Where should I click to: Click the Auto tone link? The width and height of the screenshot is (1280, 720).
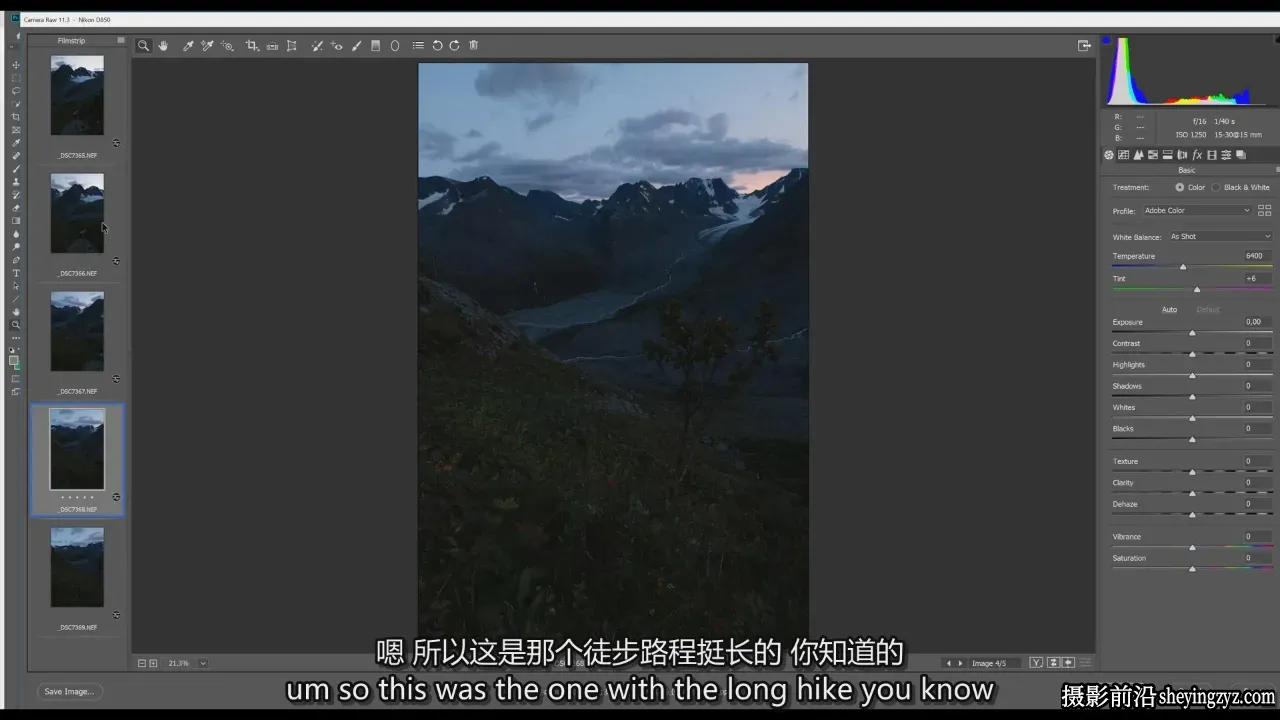(x=1169, y=310)
